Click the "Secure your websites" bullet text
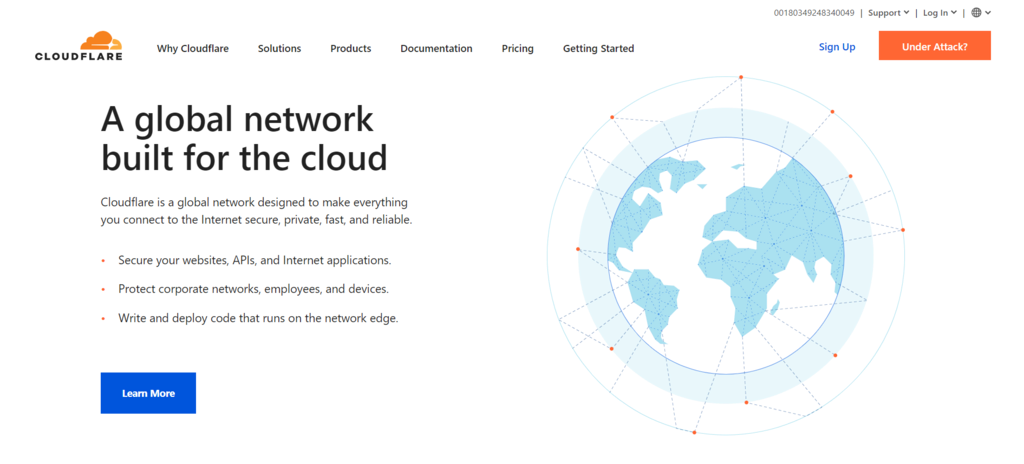The height and width of the screenshot is (464, 1024). [x=255, y=260]
